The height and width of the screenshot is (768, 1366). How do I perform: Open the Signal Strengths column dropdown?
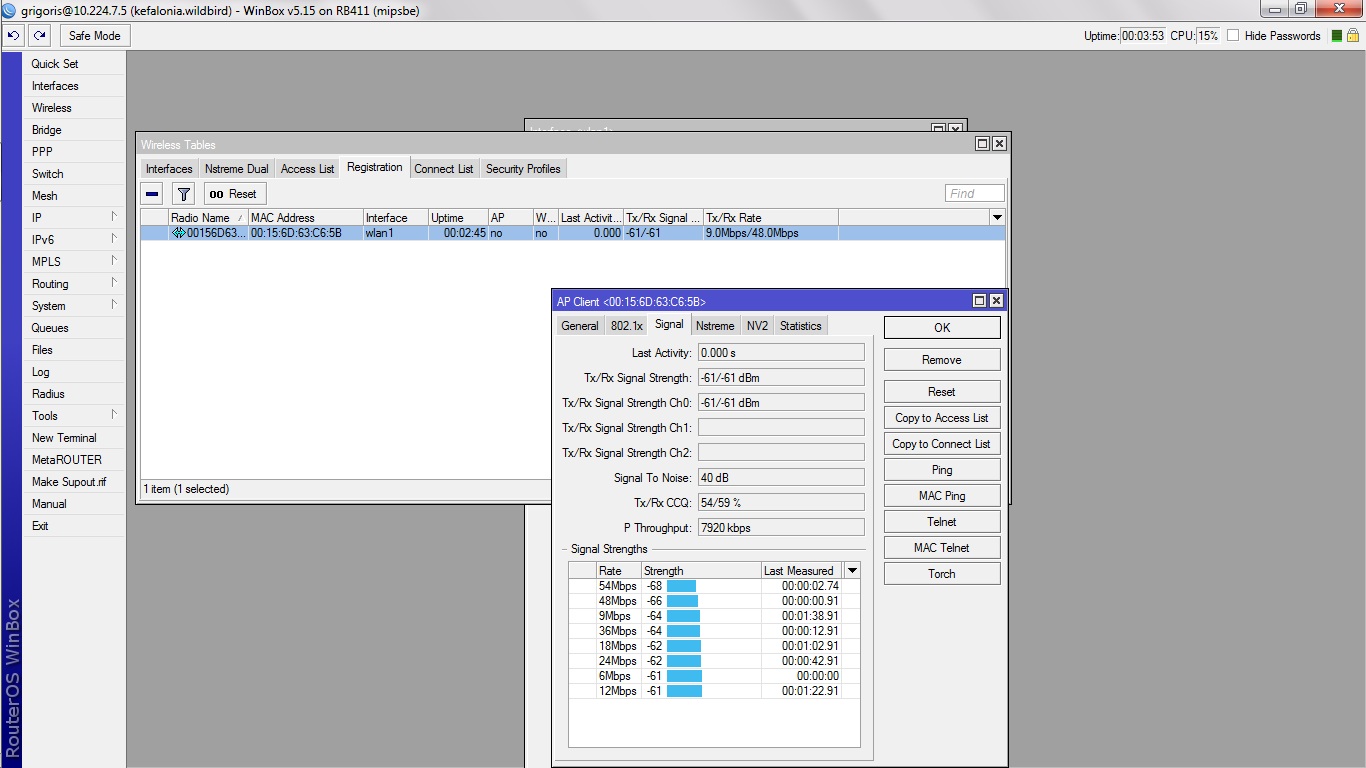(x=852, y=570)
